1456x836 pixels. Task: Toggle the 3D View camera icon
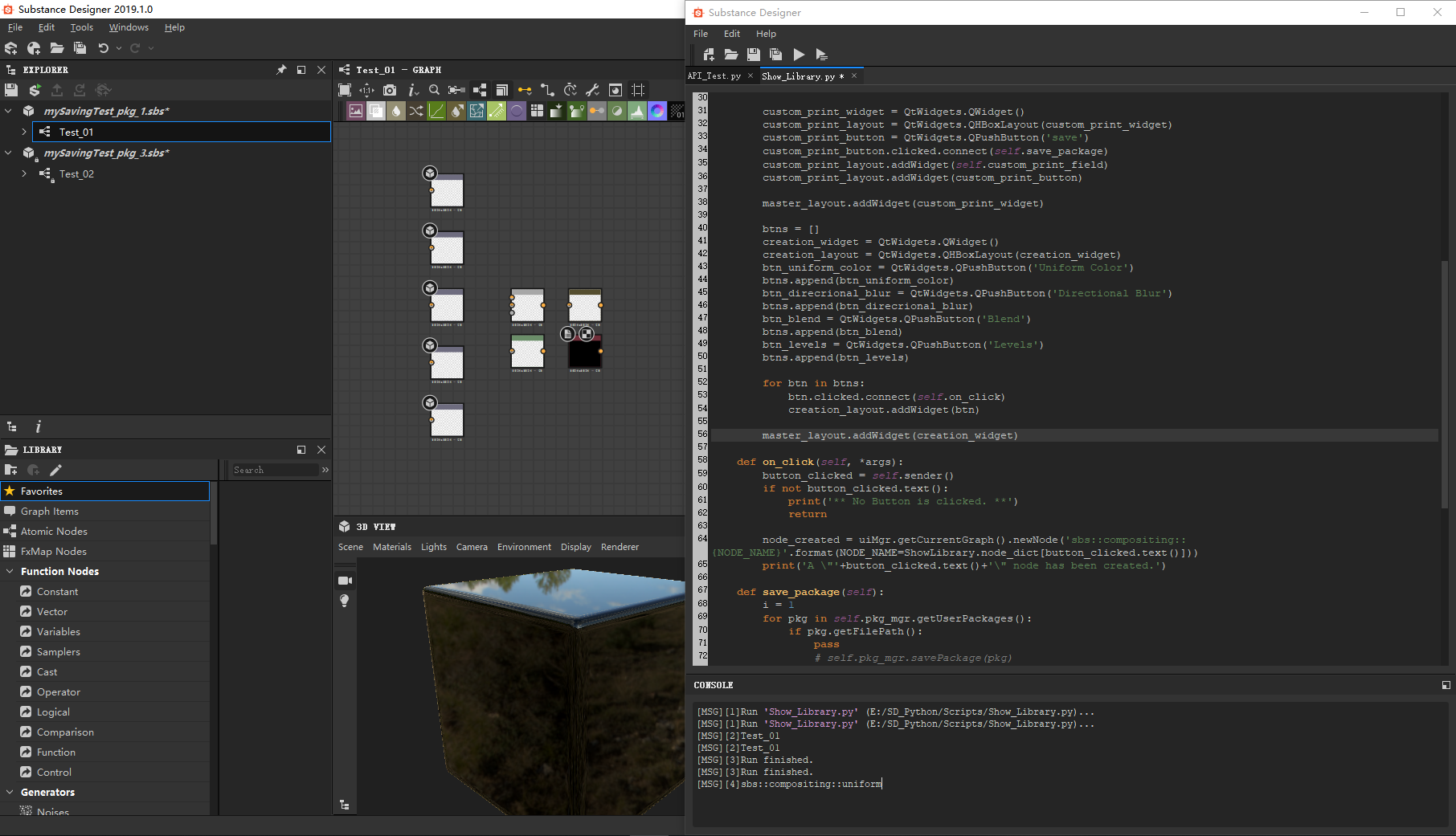coord(345,580)
